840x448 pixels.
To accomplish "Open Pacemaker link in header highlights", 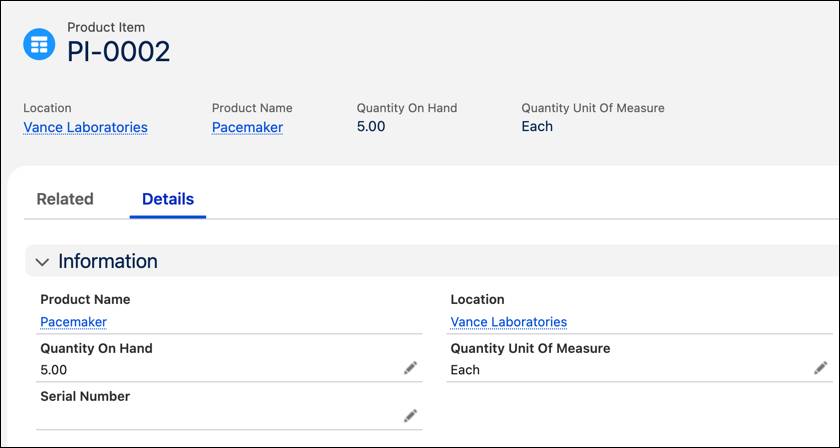I will 248,128.
